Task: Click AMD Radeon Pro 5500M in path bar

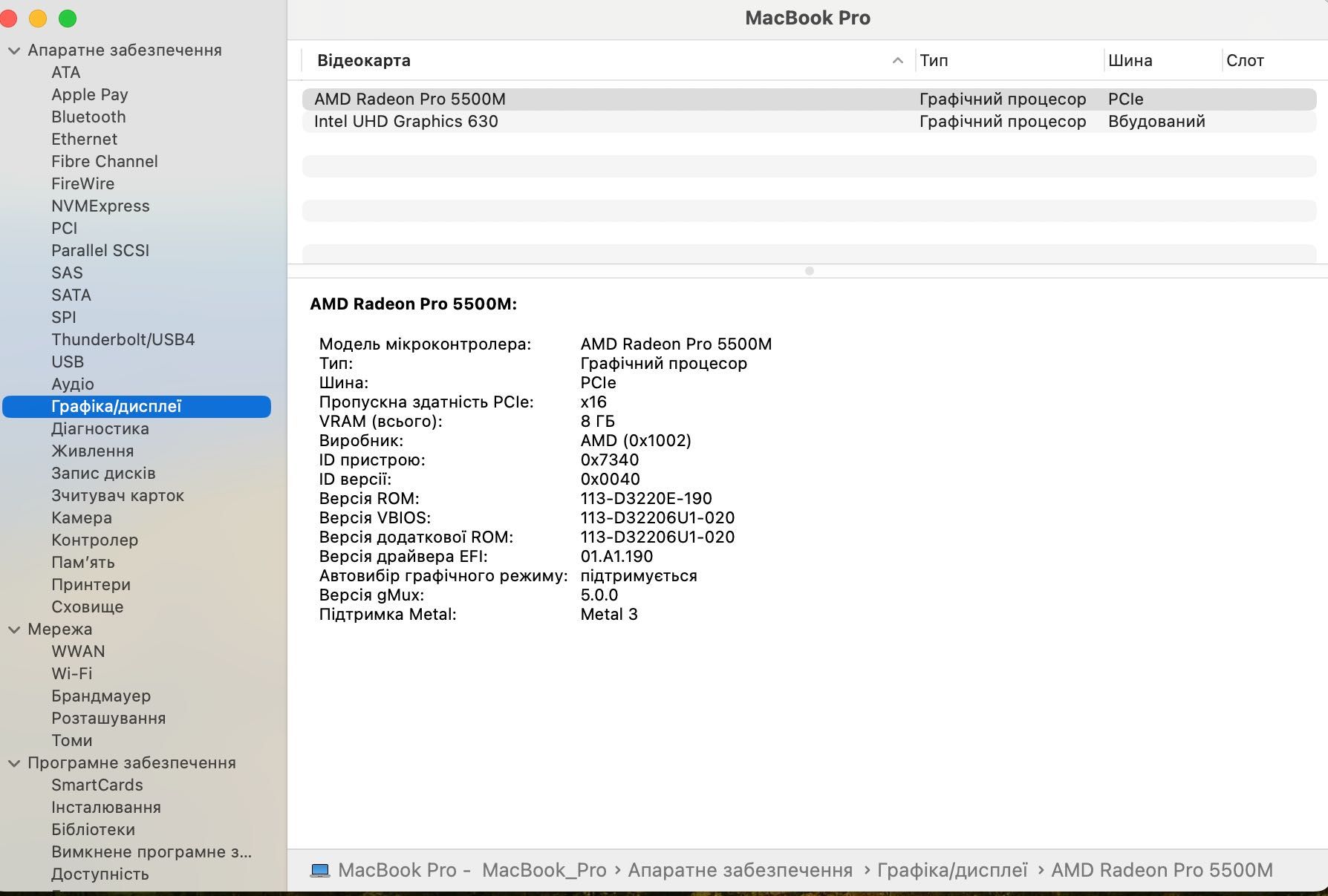Action: [1162, 870]
